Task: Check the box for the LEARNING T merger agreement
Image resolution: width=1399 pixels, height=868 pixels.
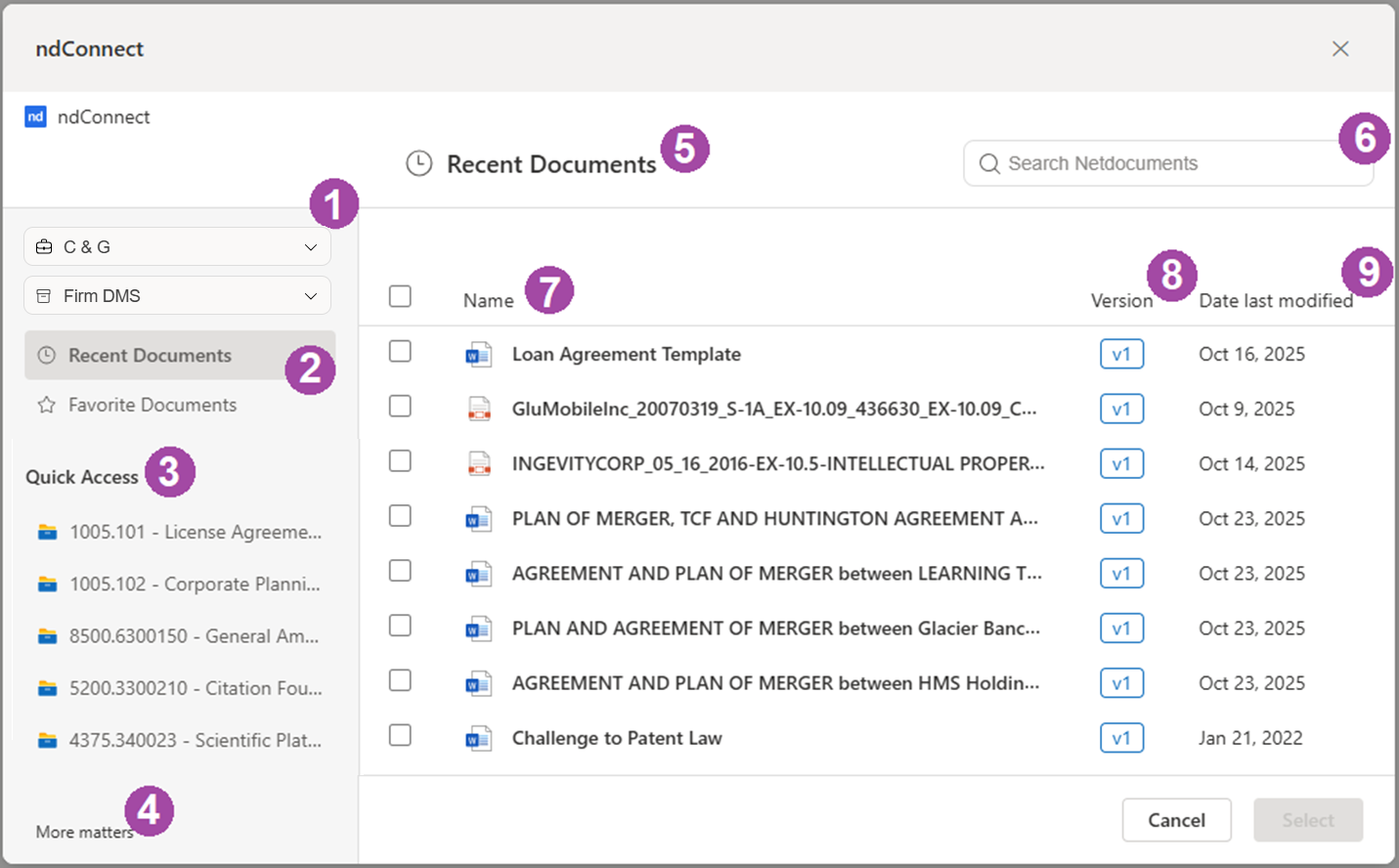Action: [x=400, y=570]
